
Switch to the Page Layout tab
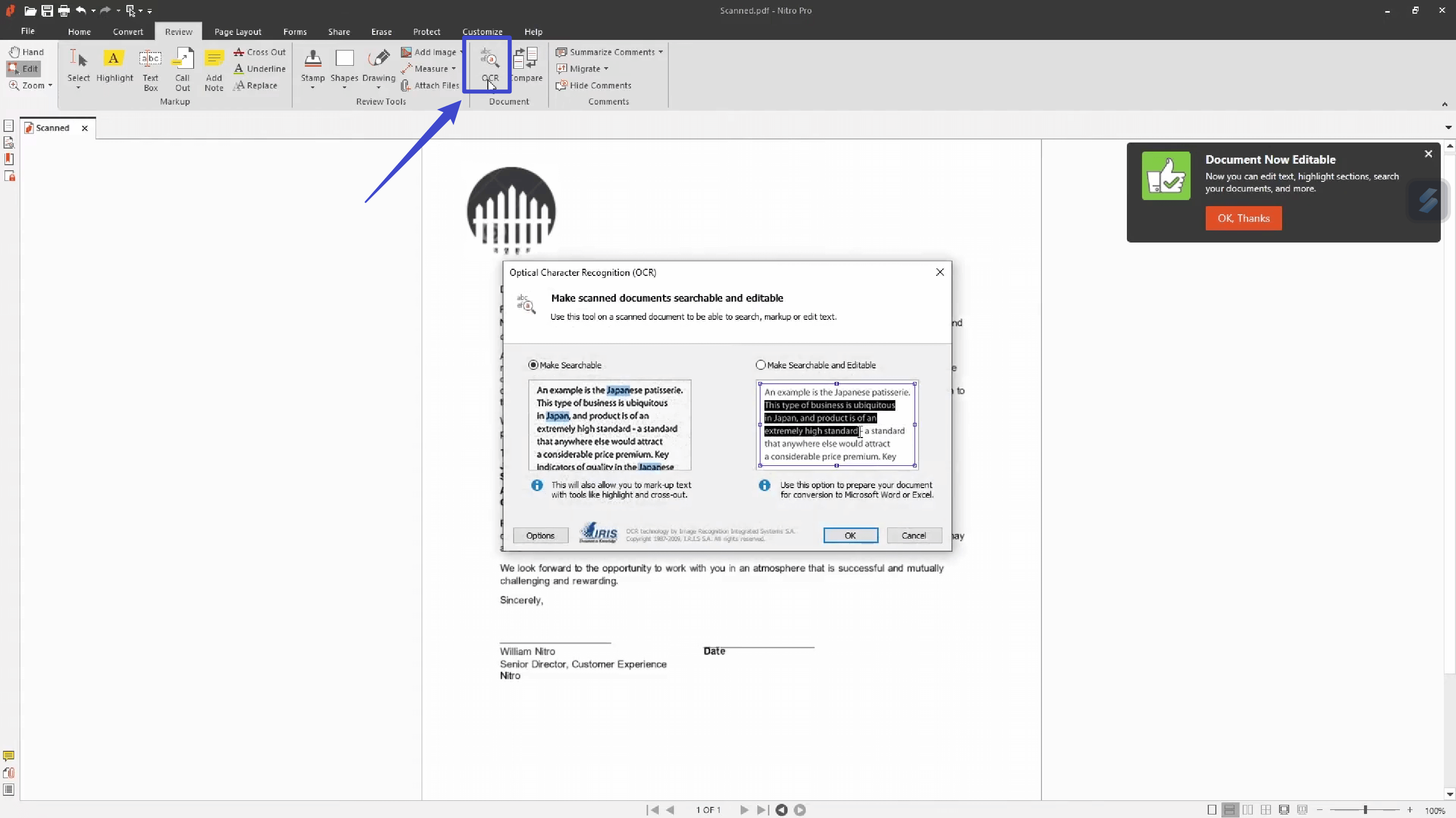click(238, 32)
